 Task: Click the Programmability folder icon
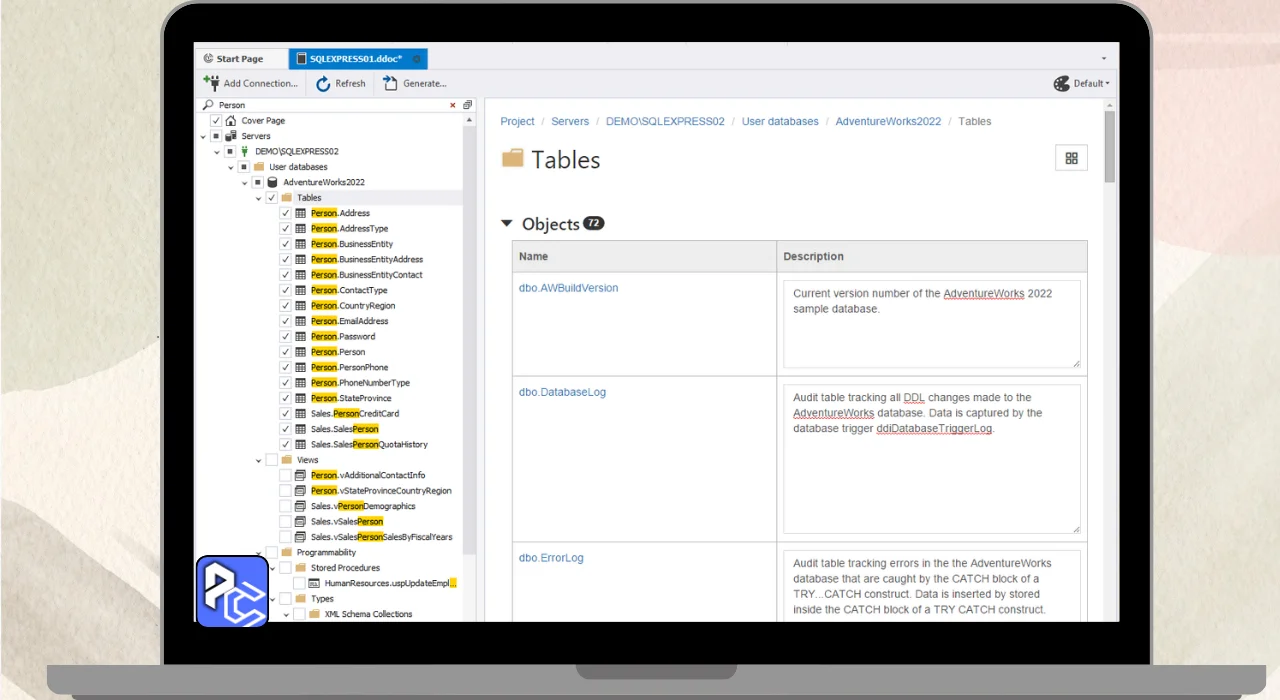pyautogui.click(x=287, y=552)
